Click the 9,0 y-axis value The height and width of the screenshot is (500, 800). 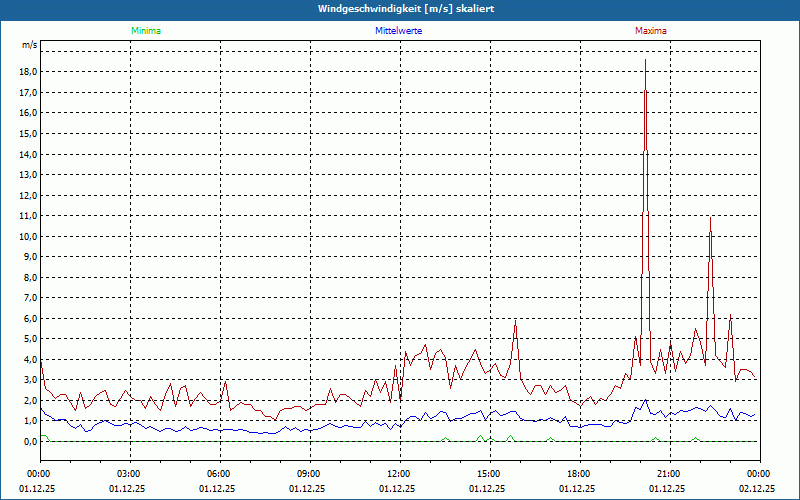click(30, 257)
